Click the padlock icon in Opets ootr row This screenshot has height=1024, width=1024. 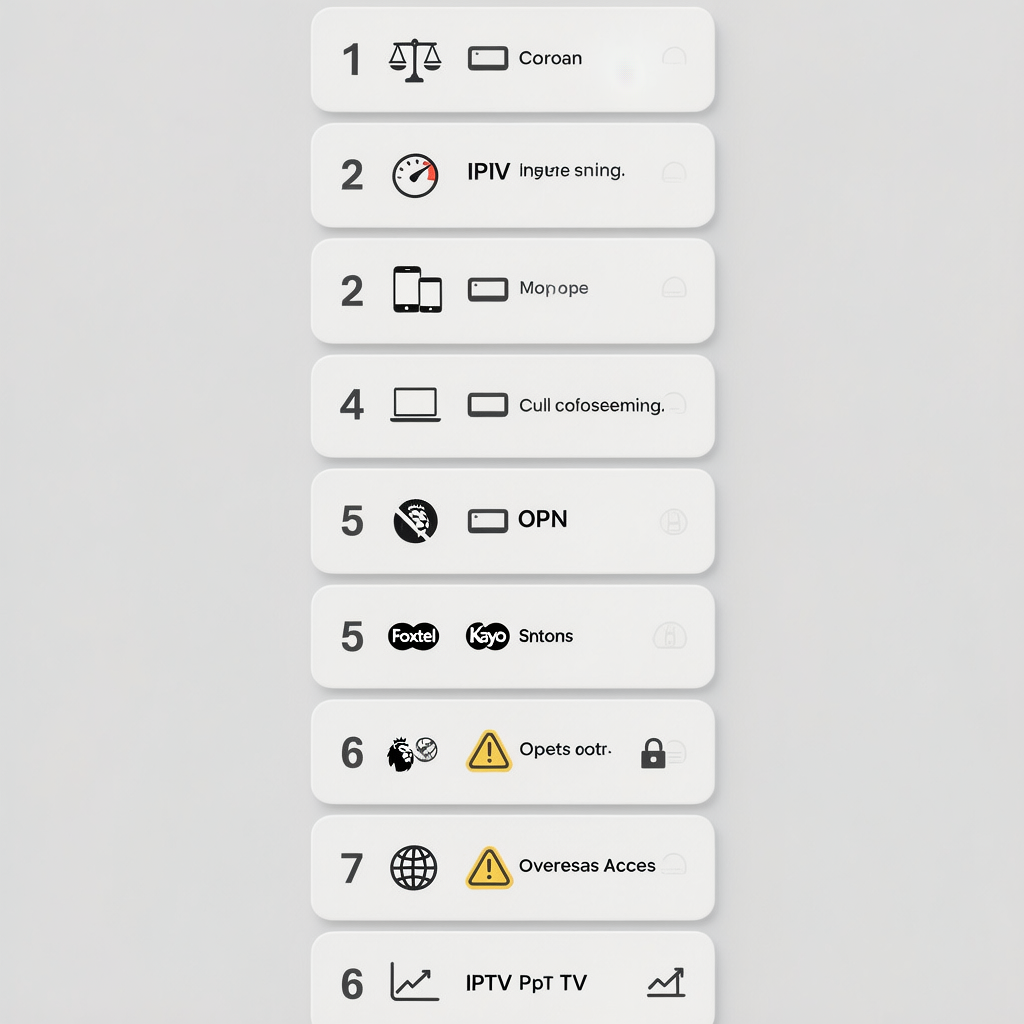coord(653,753)
